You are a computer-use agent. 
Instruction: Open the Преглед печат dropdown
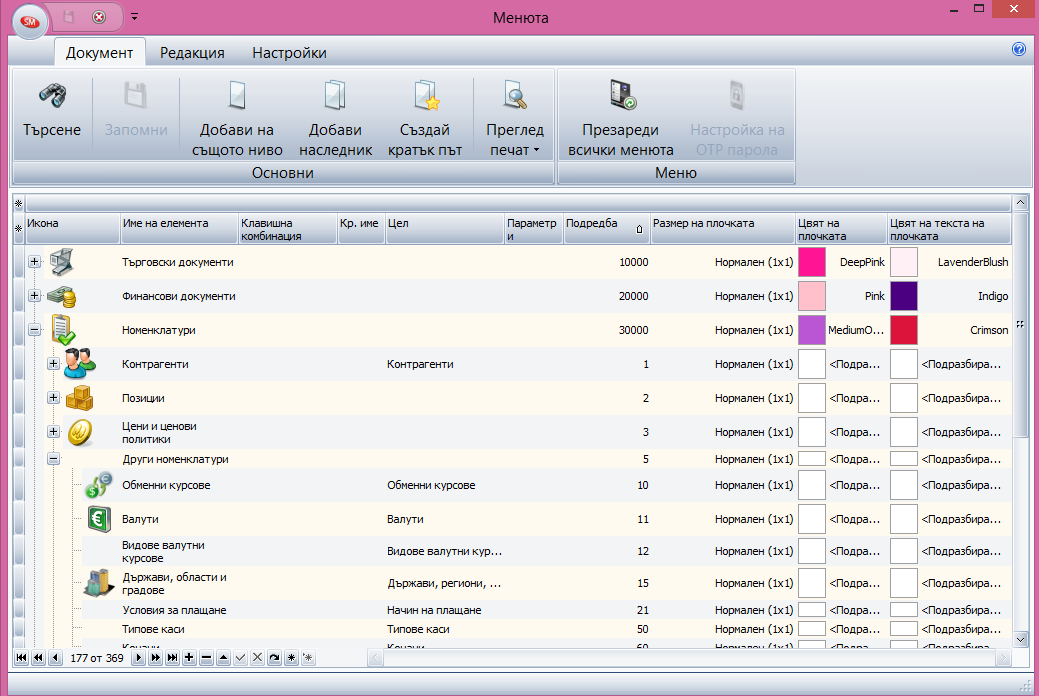(515, 117)
